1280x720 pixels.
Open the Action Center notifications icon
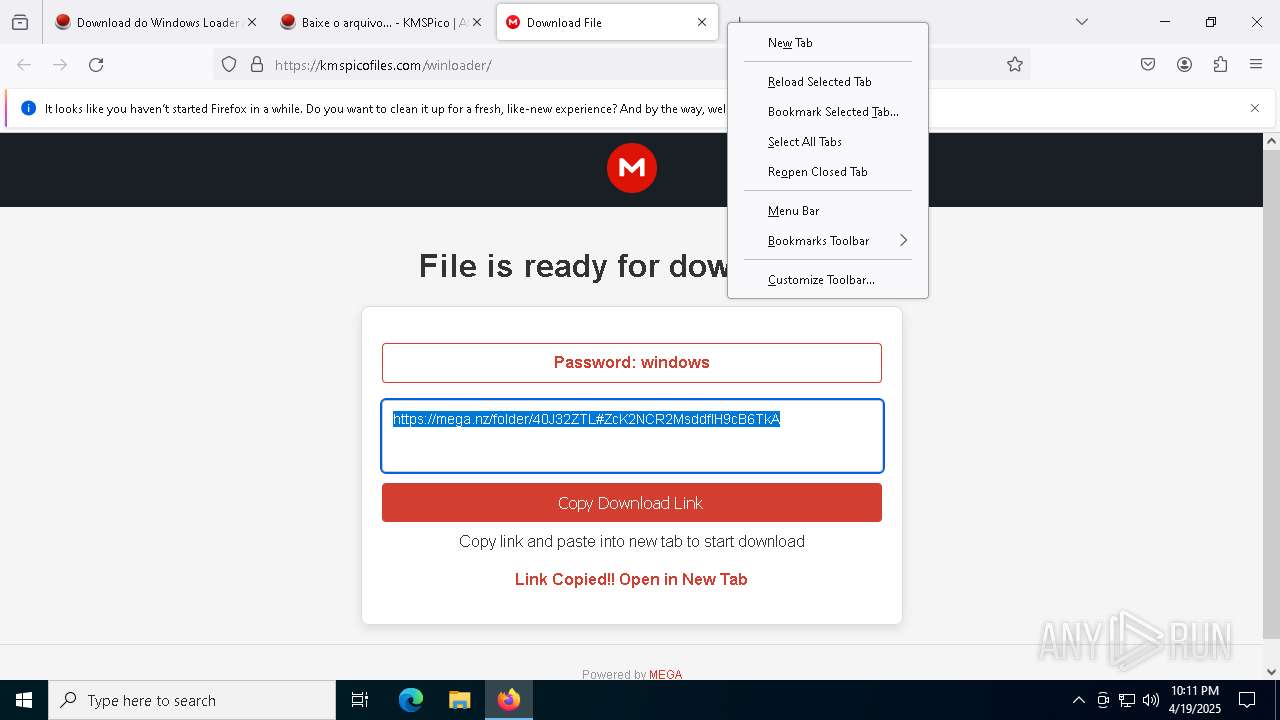1247,700
